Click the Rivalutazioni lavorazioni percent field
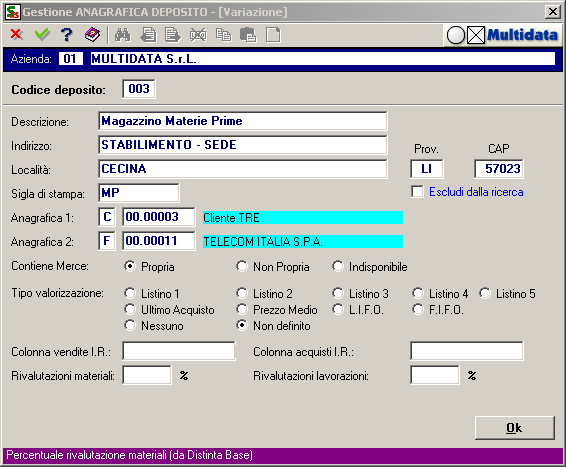The height and width of the screenshot is (467, 566). point(435,375)
